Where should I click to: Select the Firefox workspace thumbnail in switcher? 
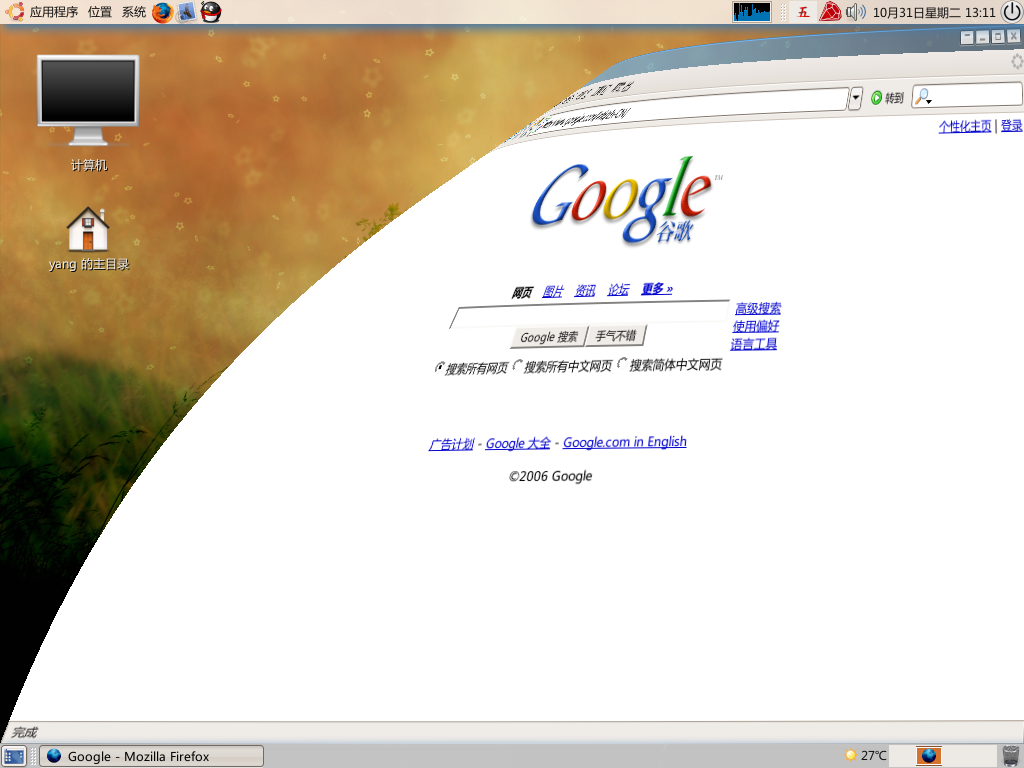[929, 756]
